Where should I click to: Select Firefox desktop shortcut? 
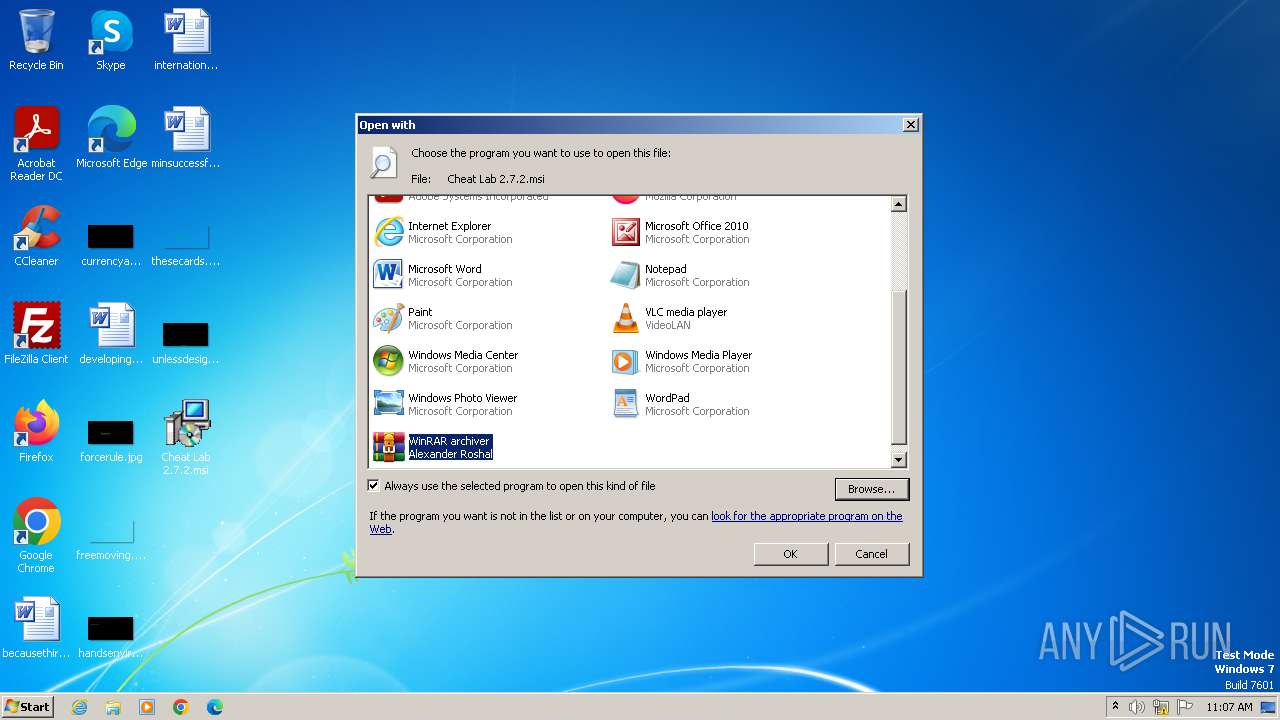coord(36,432)
